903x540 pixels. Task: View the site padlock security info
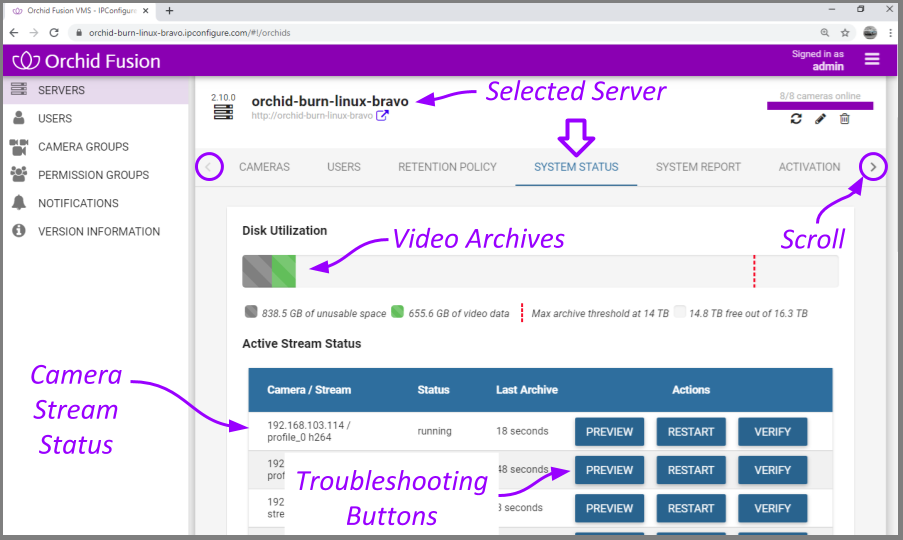[x=79, y=33]
